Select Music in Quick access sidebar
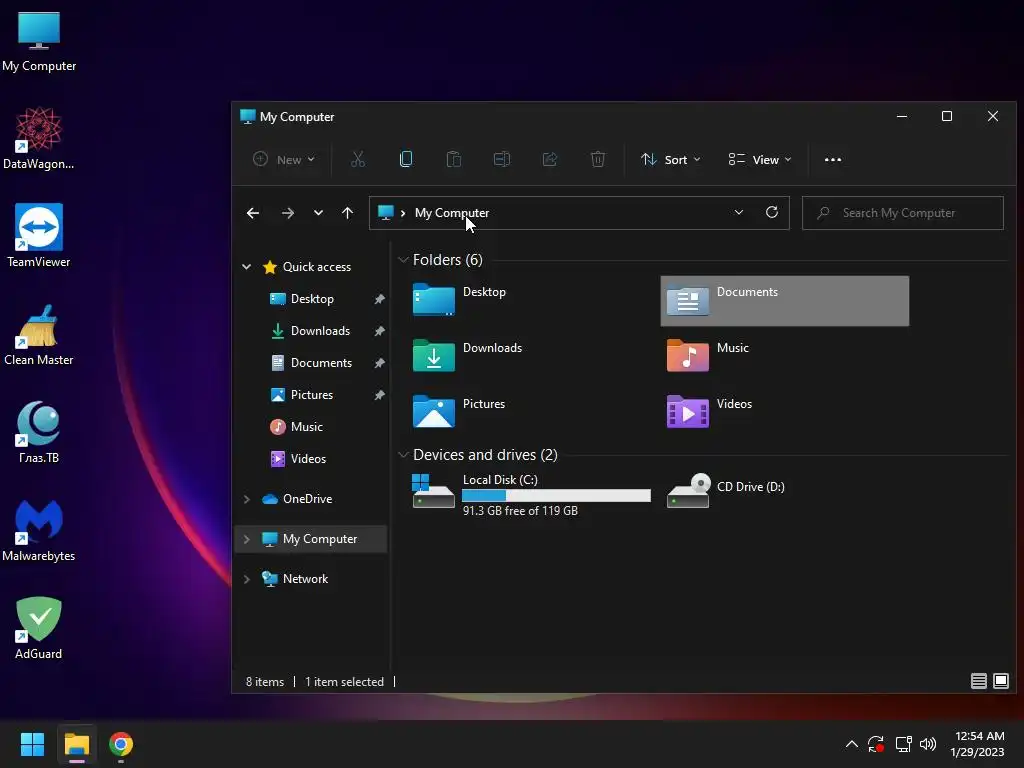The image size is (1024, 768). (306, 426)
